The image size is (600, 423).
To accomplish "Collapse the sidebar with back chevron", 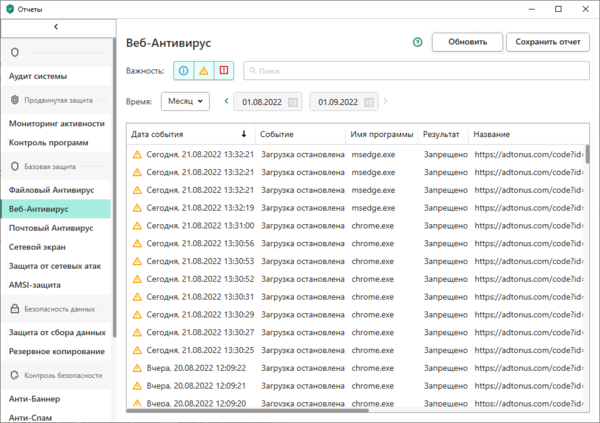I will (56, 26).
